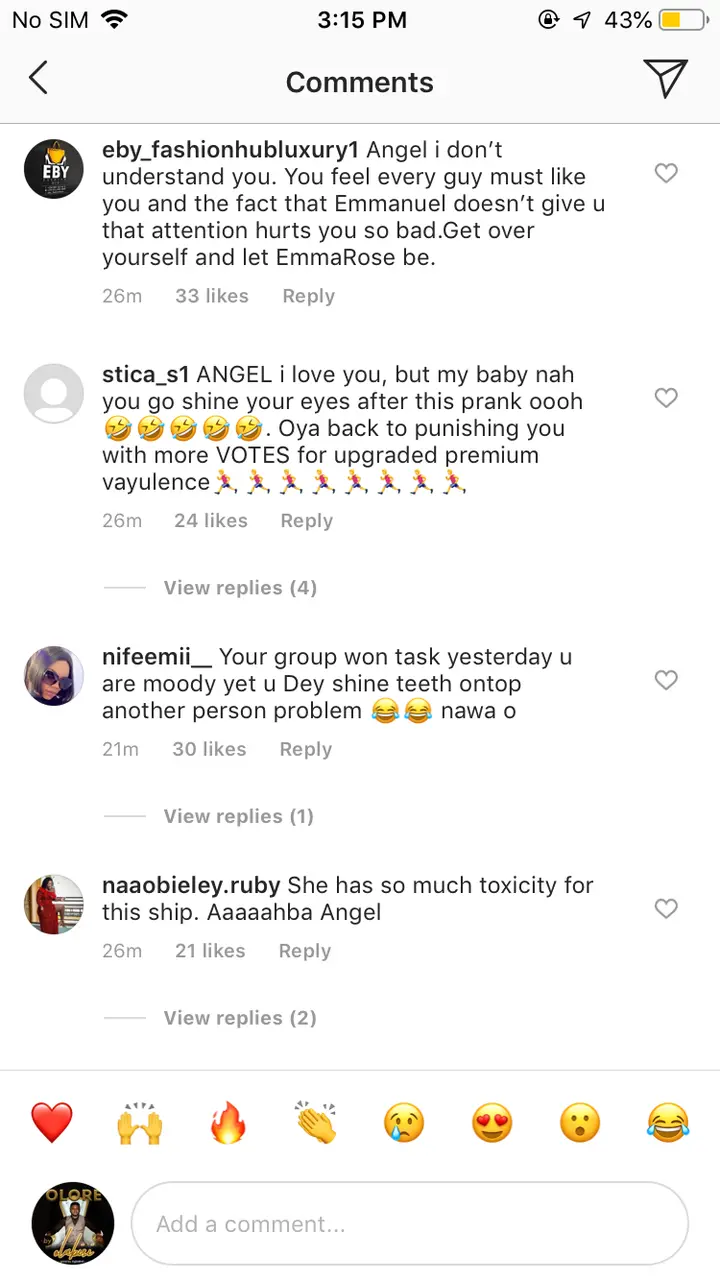
Task: Expand View replies (4) under stica_s1
Action: [x=240, y=588]
